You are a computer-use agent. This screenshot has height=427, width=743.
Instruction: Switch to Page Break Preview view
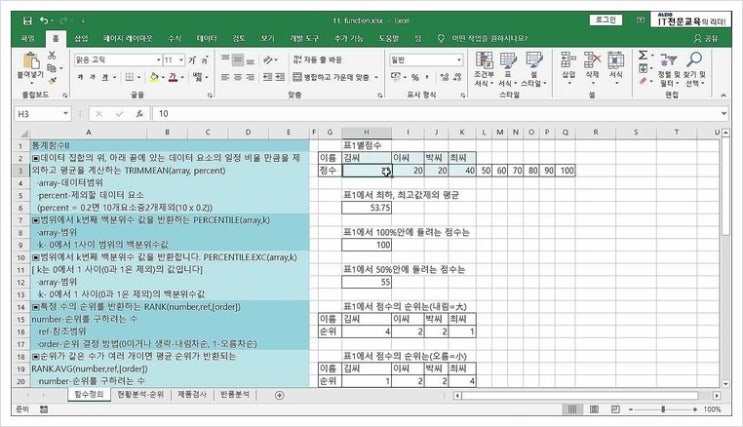pos(615,409)
